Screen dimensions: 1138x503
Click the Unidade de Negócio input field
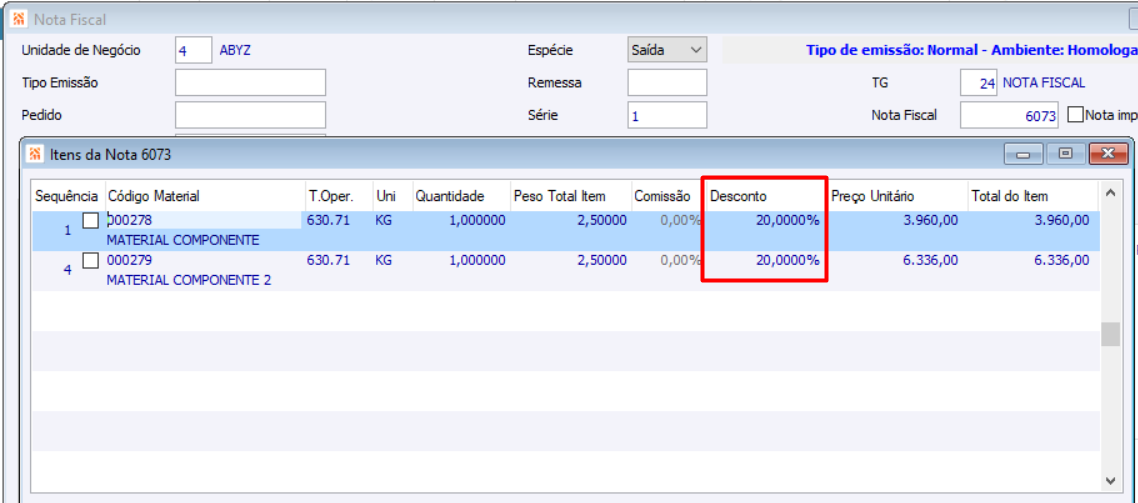point(193,50)
